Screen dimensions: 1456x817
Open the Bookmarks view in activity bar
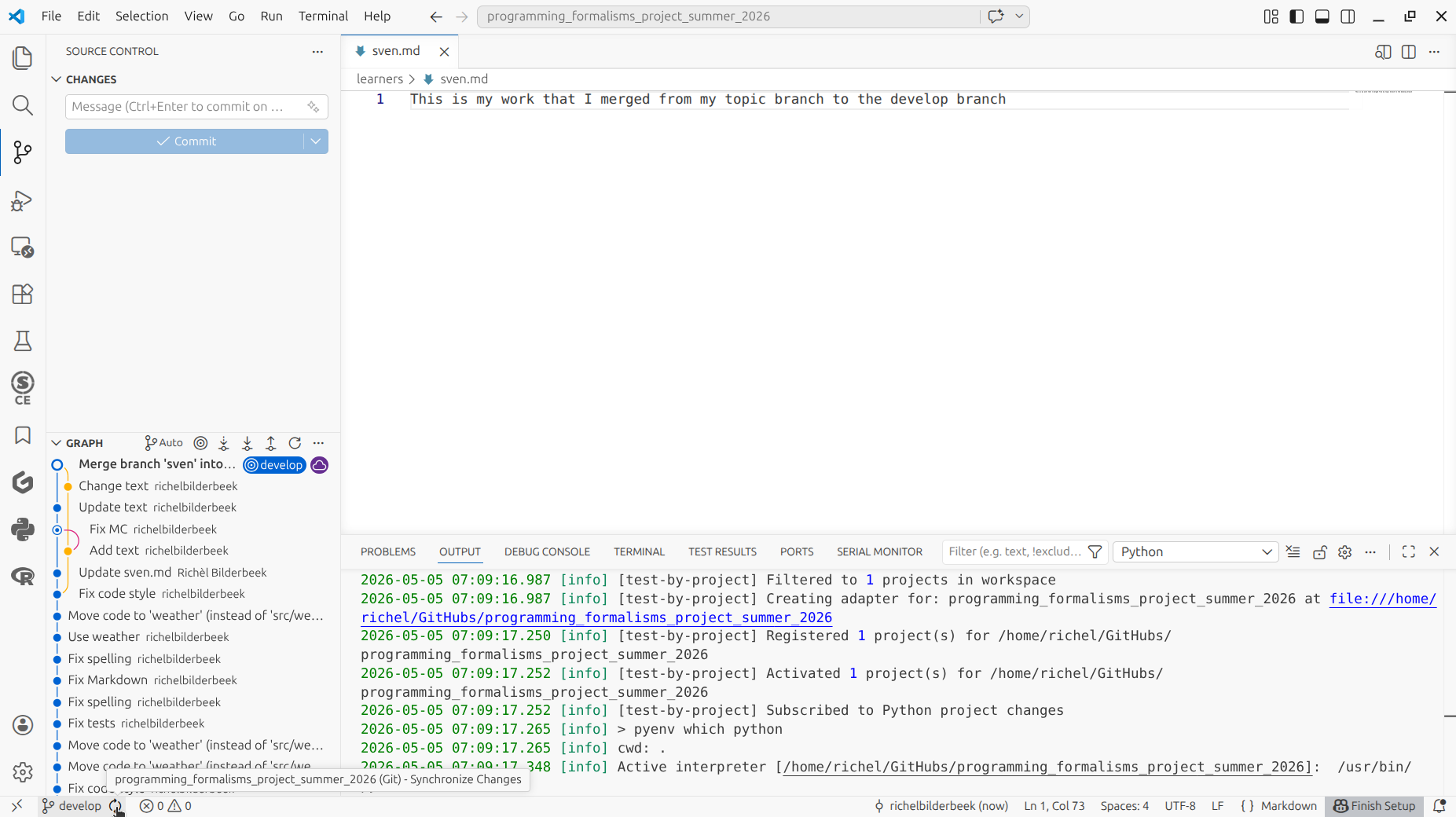tap(23, 435)
